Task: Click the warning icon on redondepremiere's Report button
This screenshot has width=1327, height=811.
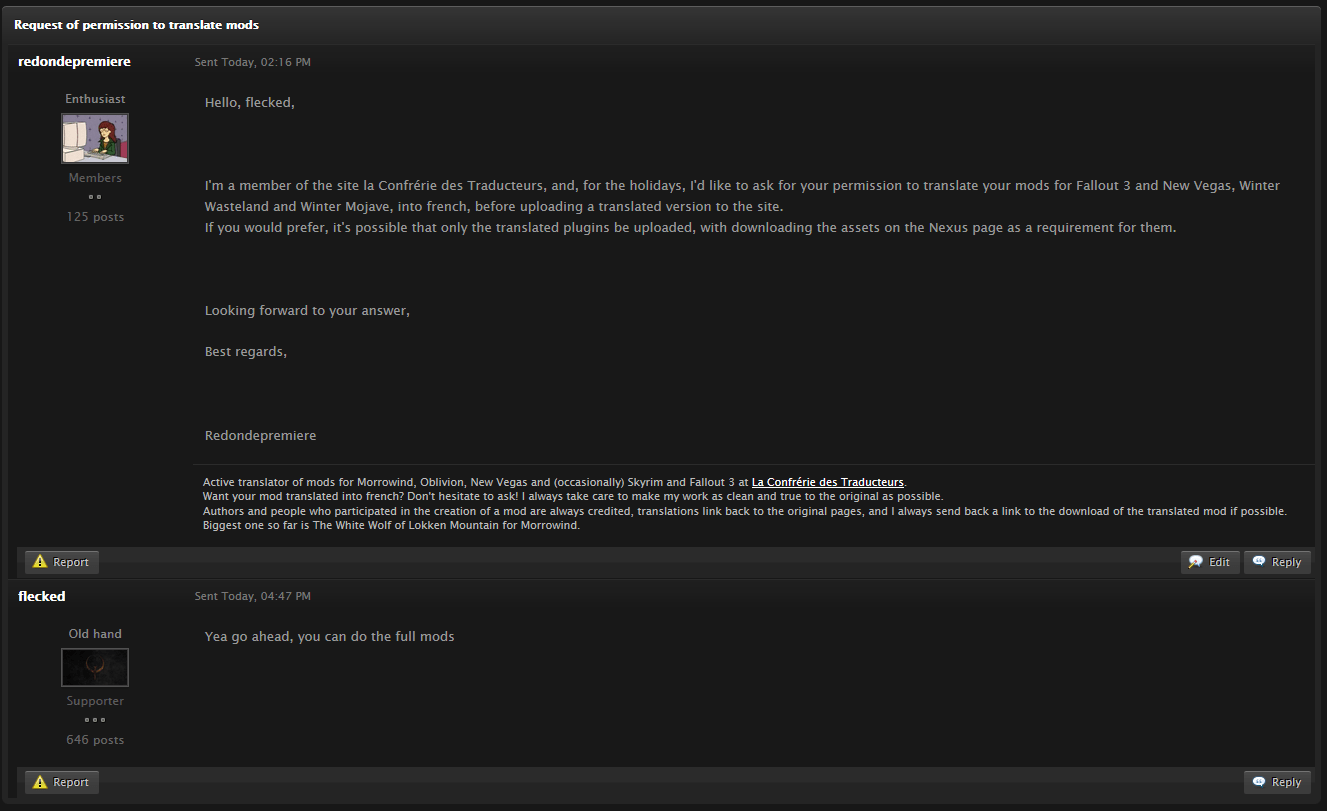Action: pyautogui.click(x=40, y=562)
